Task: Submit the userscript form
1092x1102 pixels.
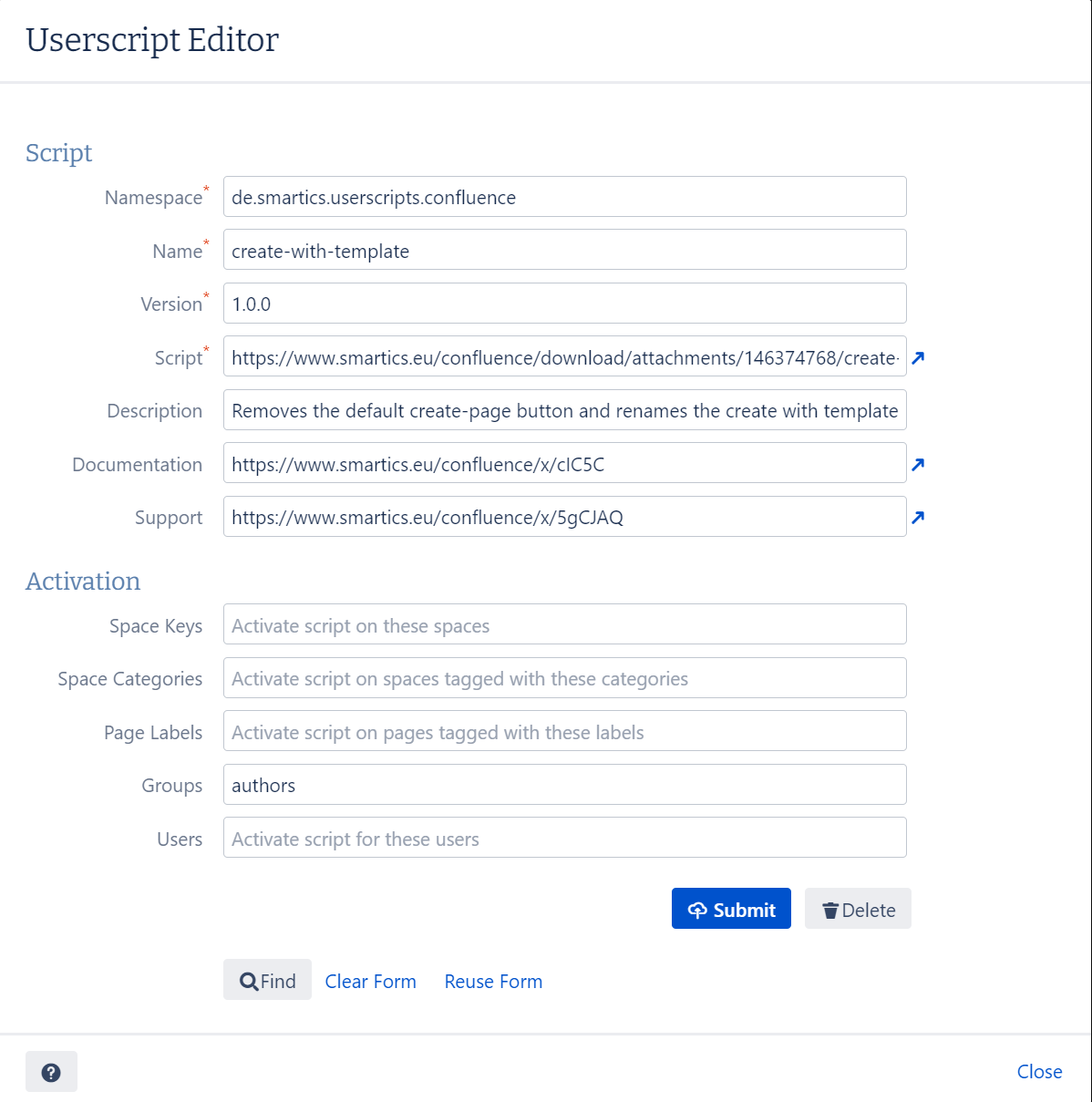Action: click(731, 910)
